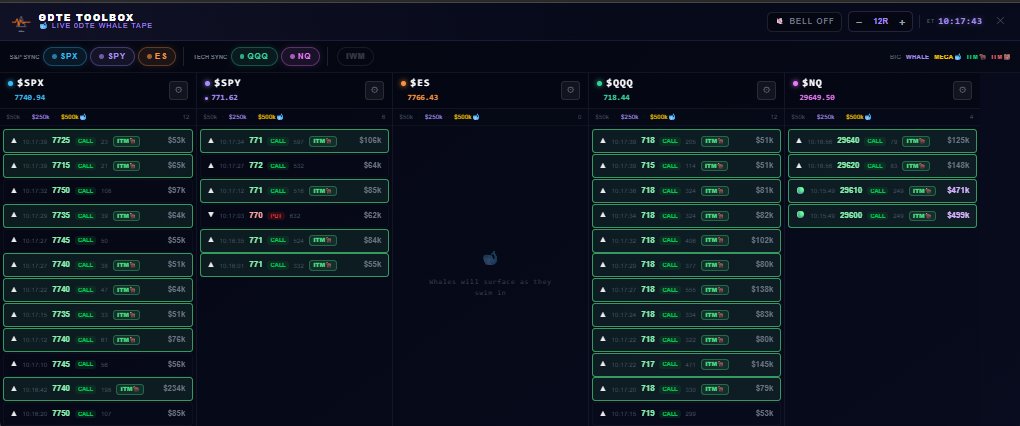This screenshot has height=426, width=1020.
Task: Select $250k threshold in the $SPX column
Action: pos(40,117)
